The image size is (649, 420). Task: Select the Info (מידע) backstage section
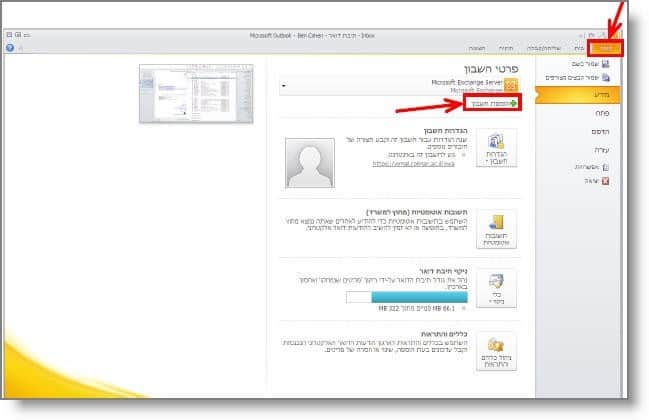coord(578,95)
